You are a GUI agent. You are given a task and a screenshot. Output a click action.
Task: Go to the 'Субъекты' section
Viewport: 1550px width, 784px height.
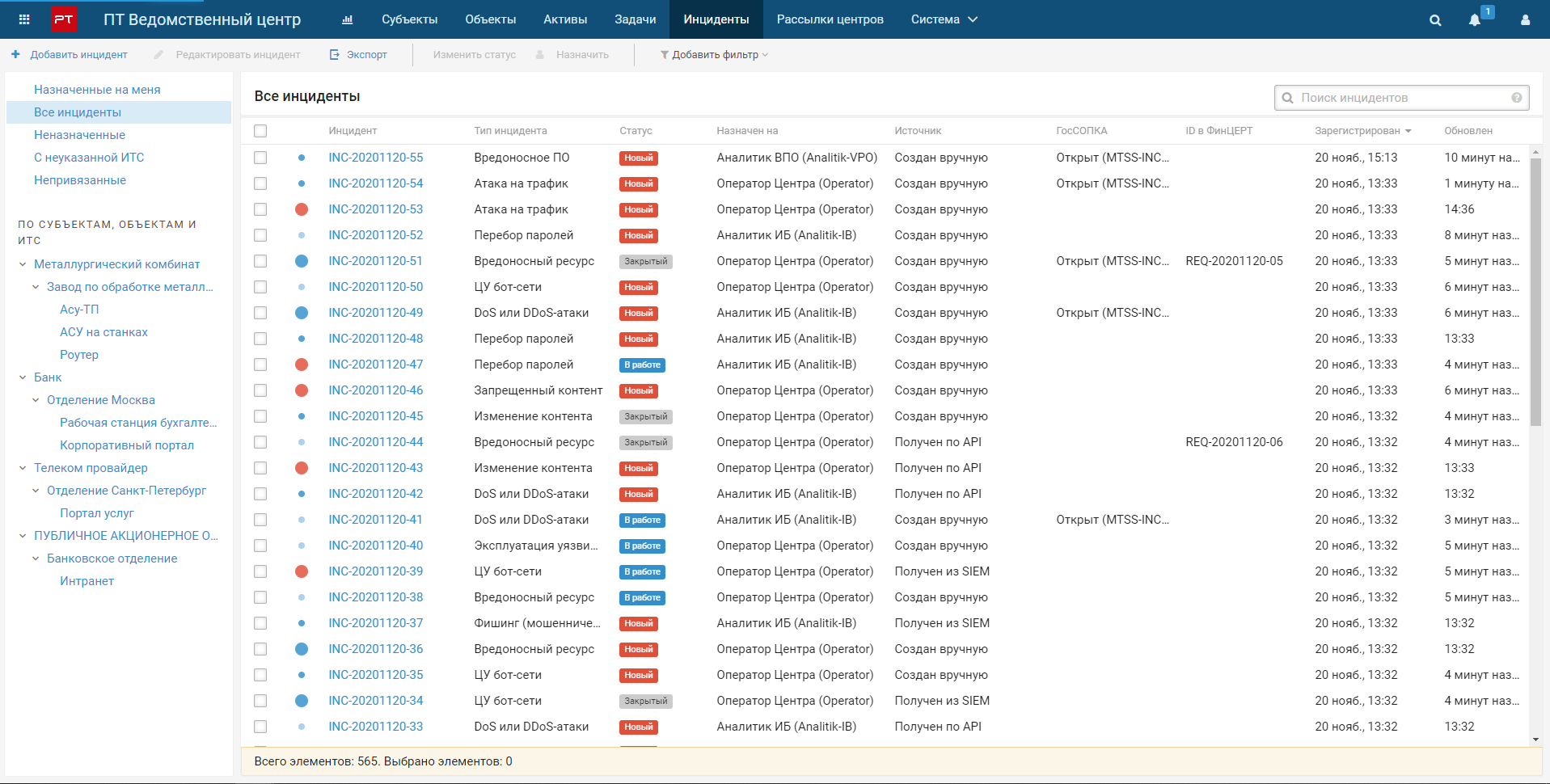(410, 19)
